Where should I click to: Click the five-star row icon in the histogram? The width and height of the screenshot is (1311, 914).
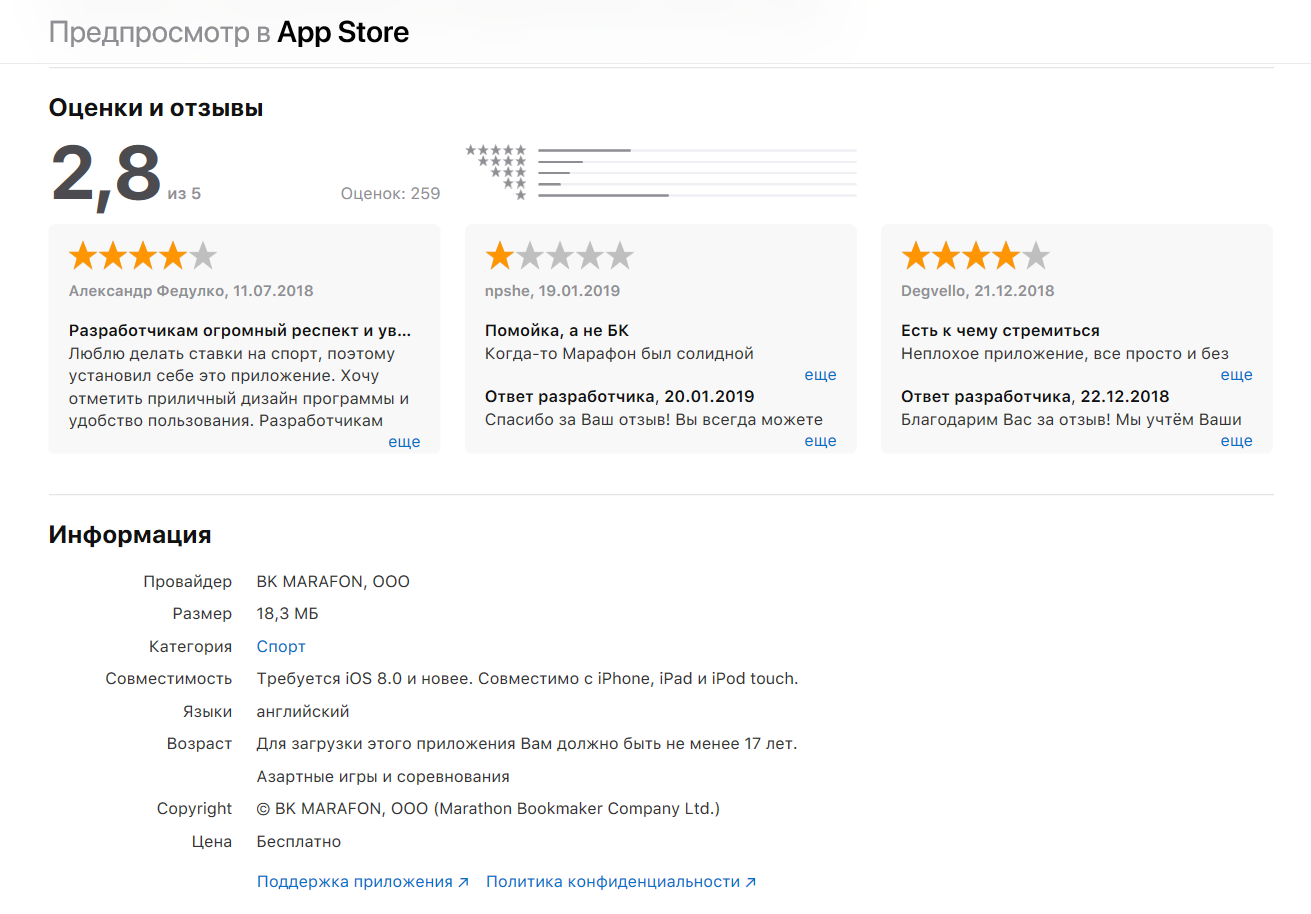(x=496, y=150)
